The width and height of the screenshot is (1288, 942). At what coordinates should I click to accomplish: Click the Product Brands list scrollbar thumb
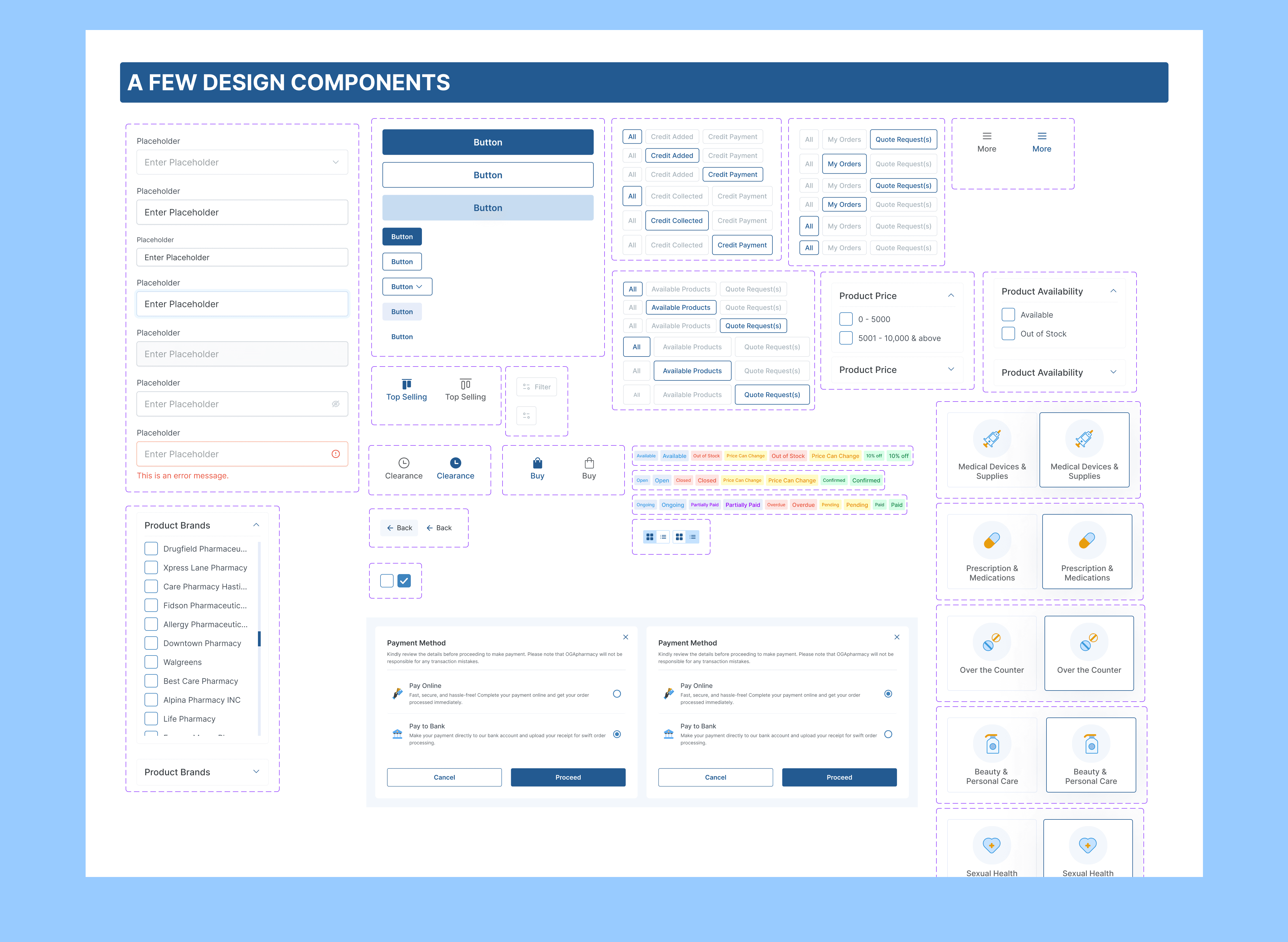[x=259, y=639]
